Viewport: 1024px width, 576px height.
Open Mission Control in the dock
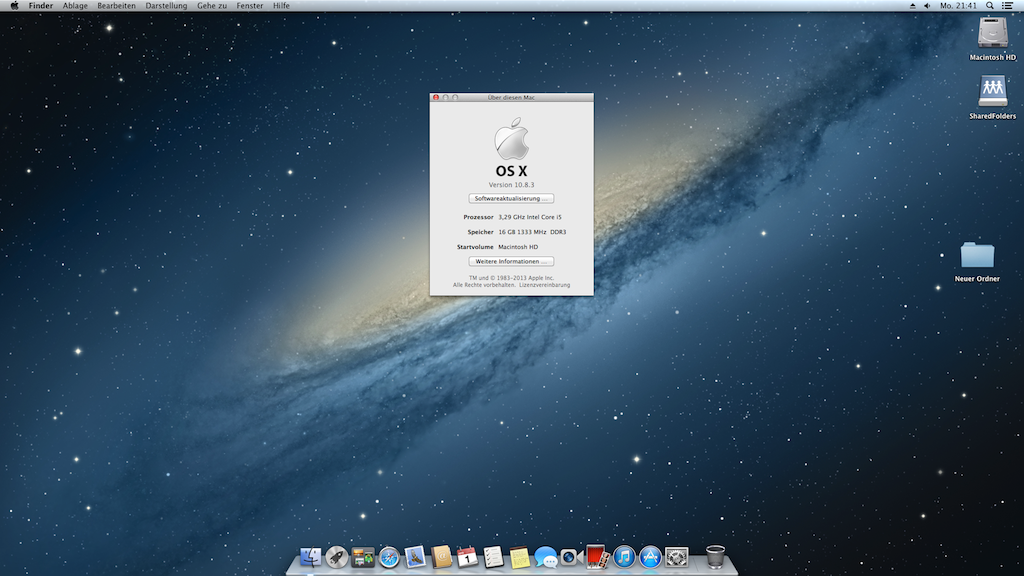(363, 557)
